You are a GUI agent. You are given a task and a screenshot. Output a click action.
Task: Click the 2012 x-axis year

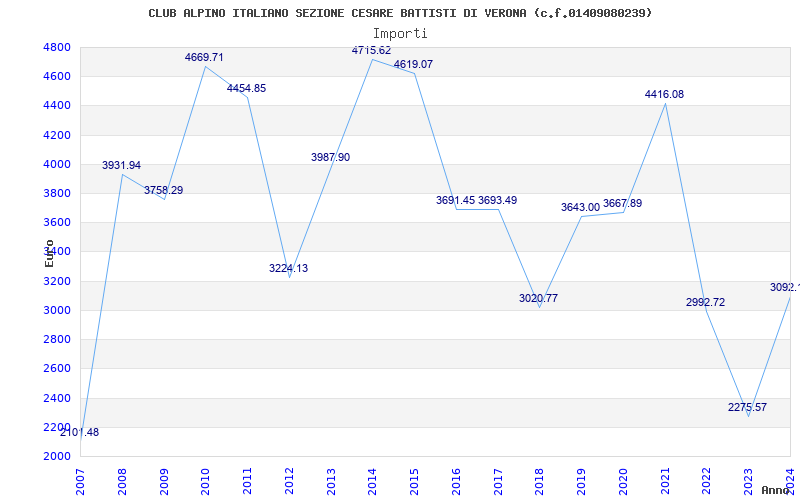(x=289, y=482)
